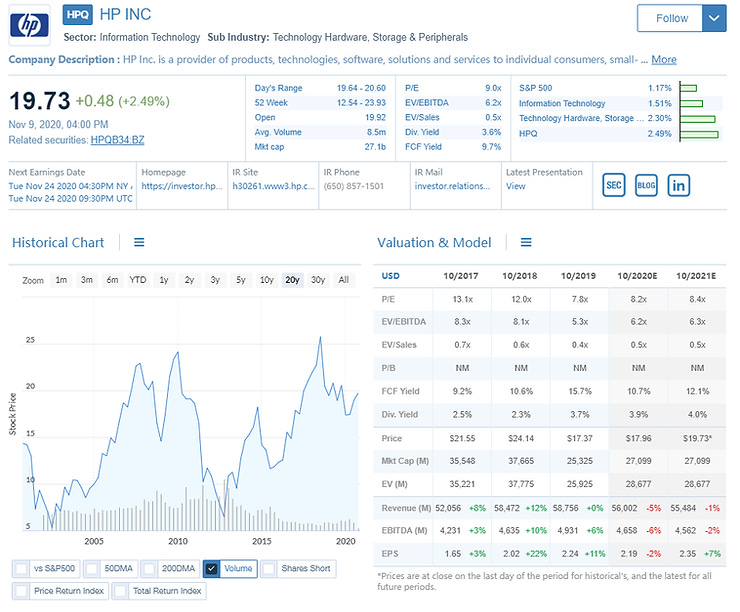Open the LinkedIn icon
Viewport: 740px width, 612px height.
coord(679,185)
